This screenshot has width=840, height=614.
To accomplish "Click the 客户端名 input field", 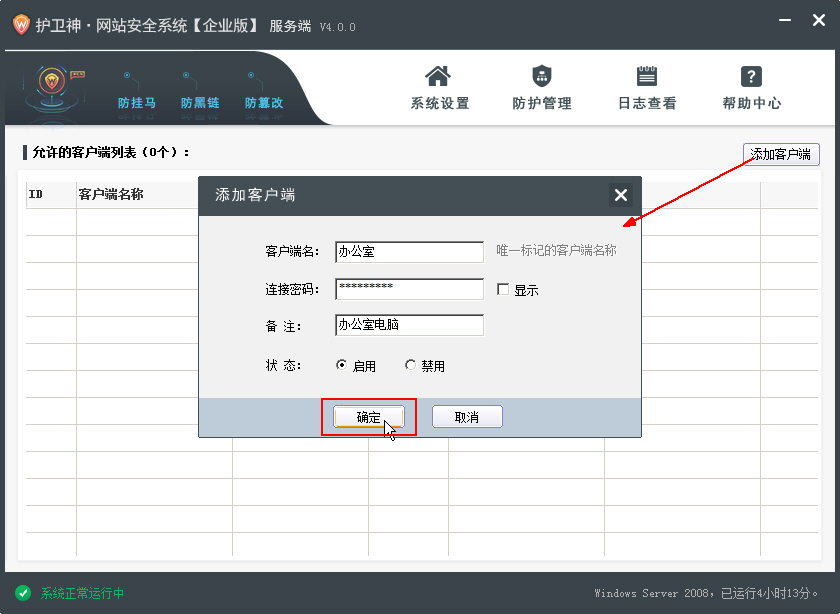I will (409, 251).
